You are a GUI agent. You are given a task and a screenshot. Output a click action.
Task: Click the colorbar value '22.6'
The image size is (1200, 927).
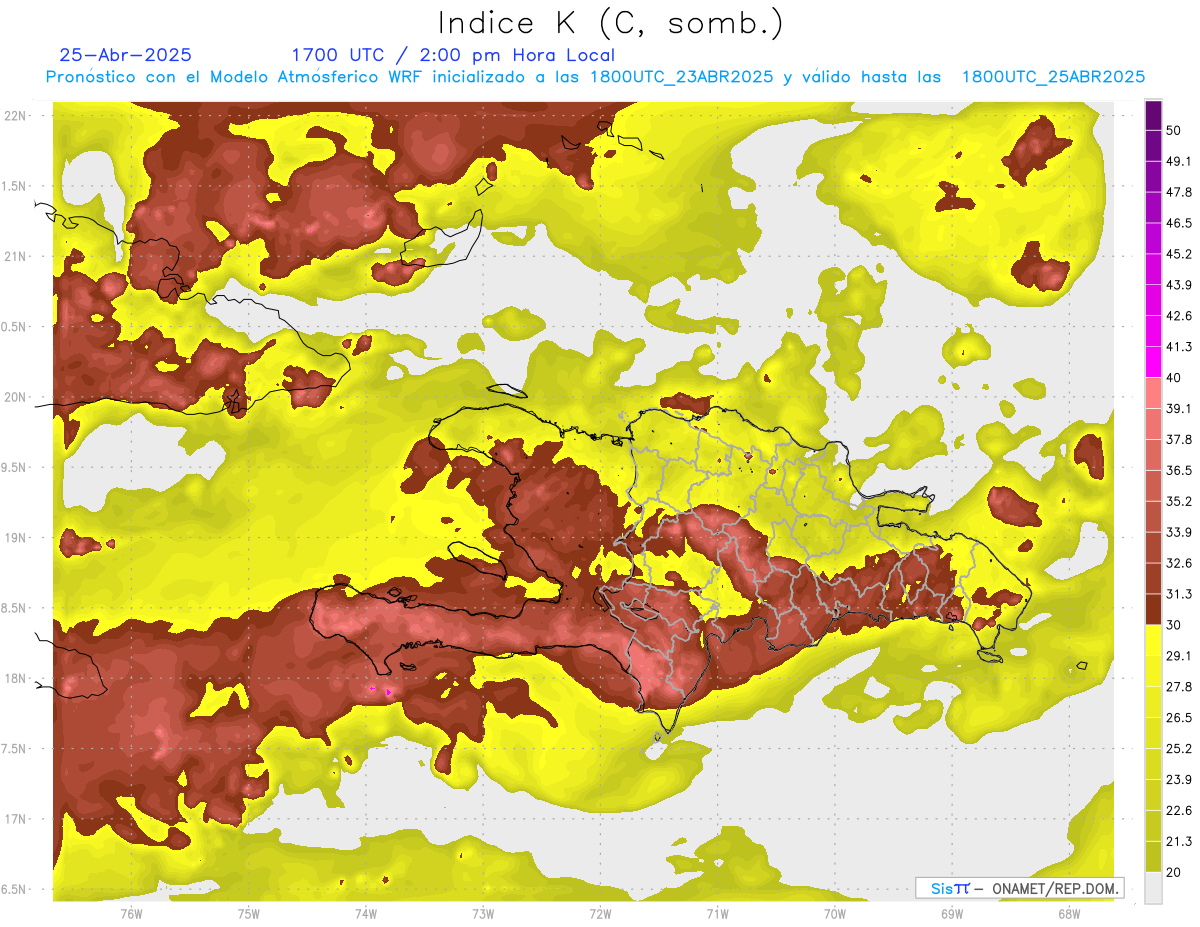[x=1179, y=811]
